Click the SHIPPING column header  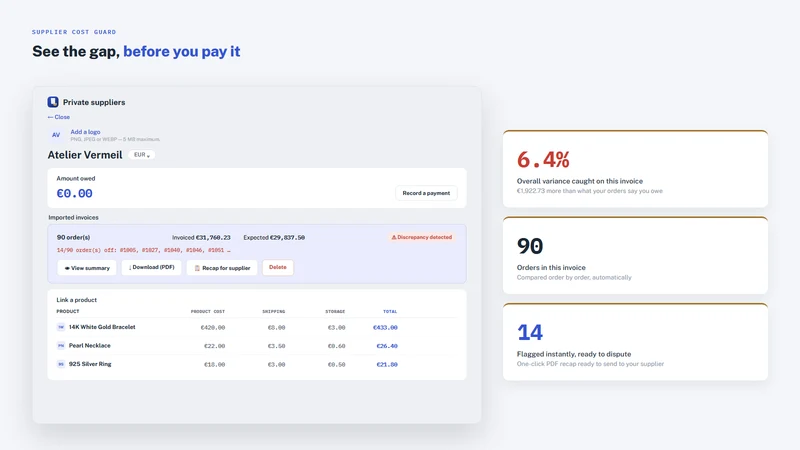pyautogui.click(x=273, y=311)
